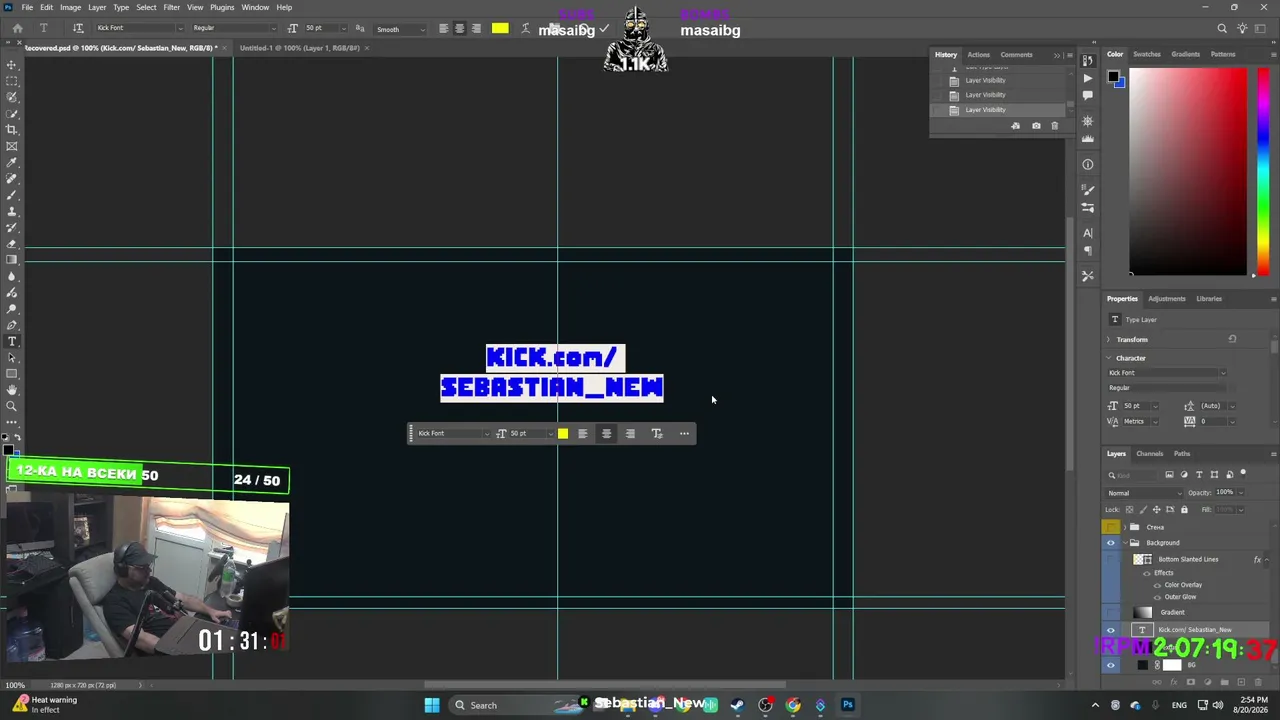The width and height of the screenshot is (1280, 720).
Task: Hide the Background group layer
Action: (1110, 543)
